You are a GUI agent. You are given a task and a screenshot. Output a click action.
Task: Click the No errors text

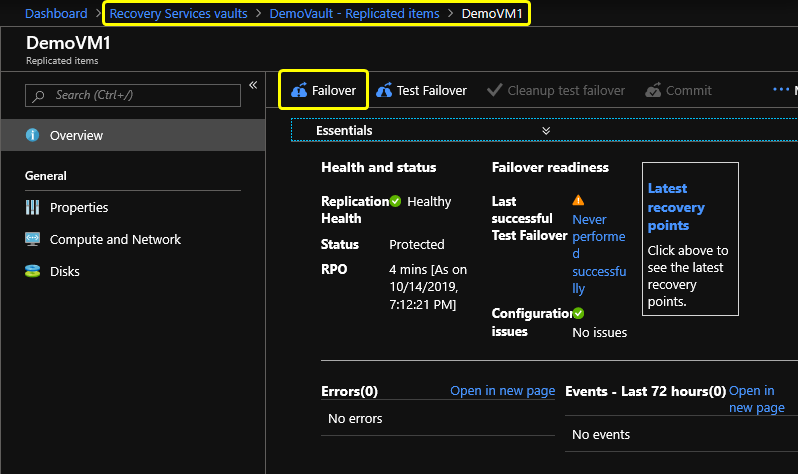355,419
